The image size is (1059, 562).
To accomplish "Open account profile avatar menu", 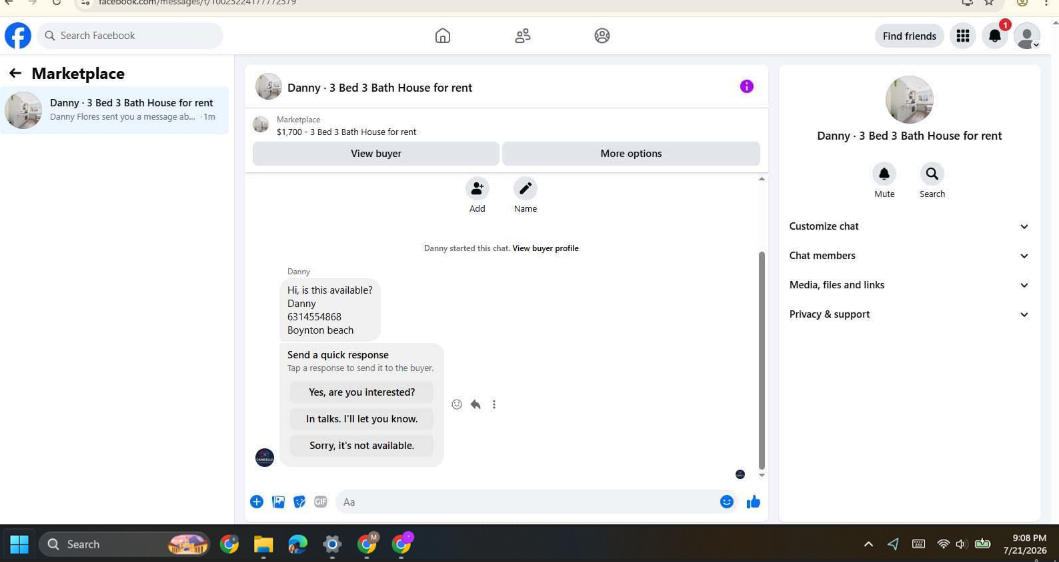I will 1027,36.
